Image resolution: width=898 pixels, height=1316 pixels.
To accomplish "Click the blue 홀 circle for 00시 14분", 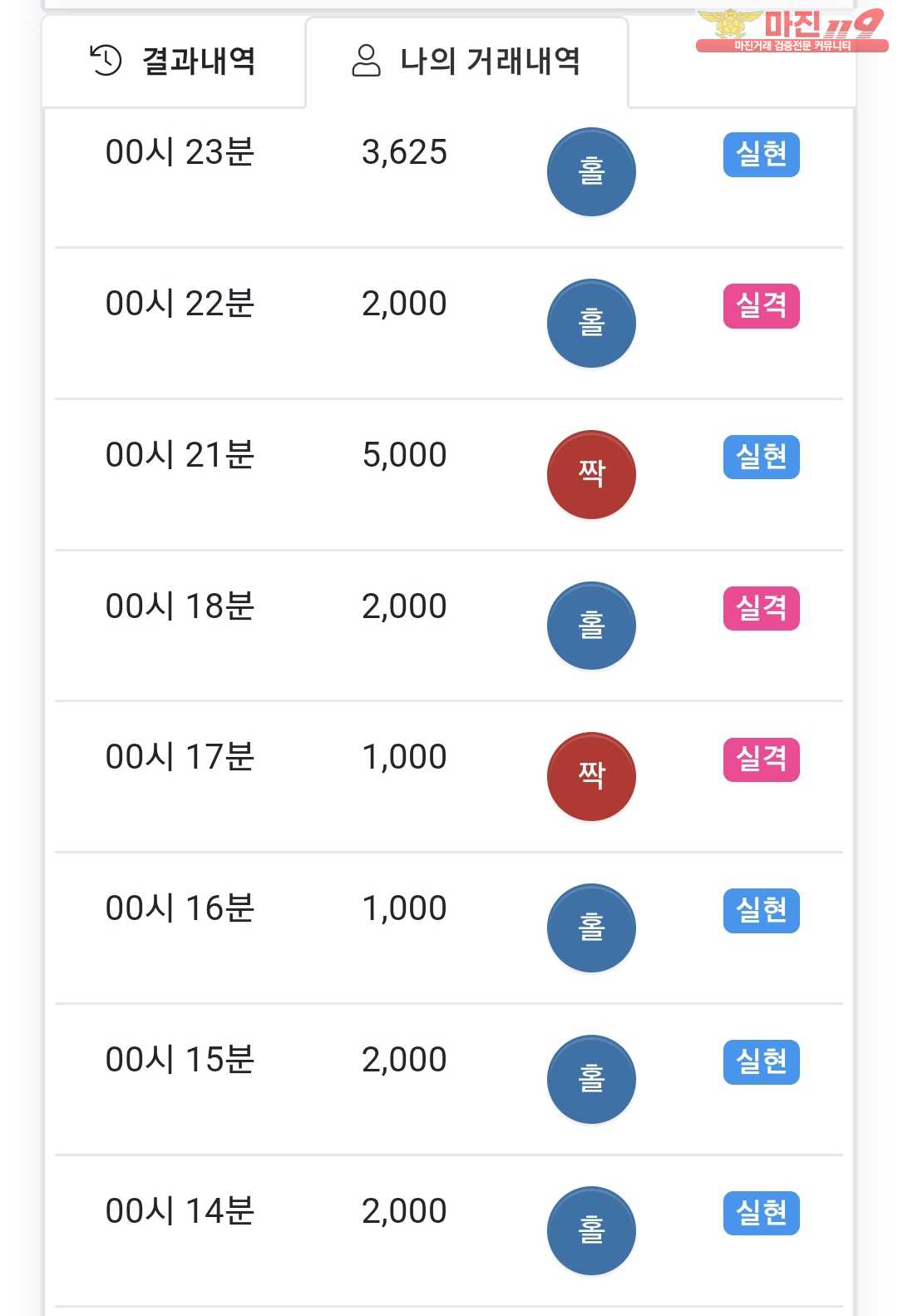I will click(591, 1230).
